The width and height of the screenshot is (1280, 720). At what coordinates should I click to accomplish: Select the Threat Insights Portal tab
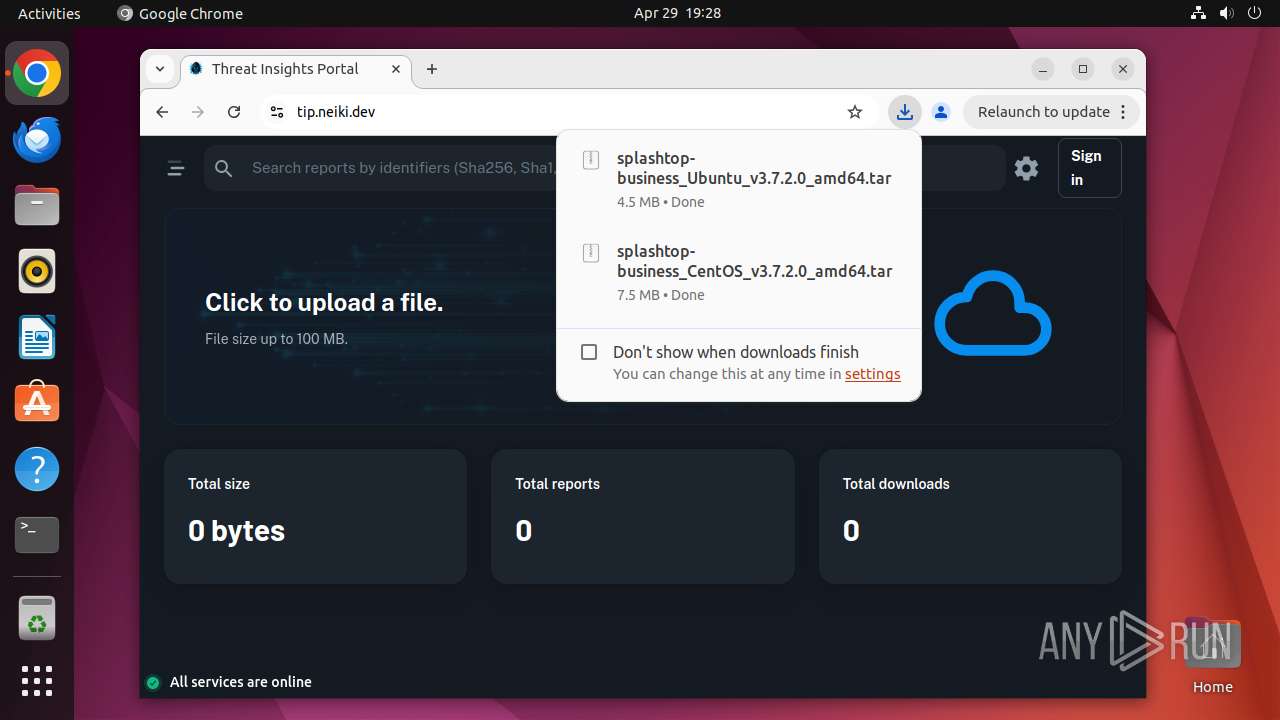tap(294, 69)
